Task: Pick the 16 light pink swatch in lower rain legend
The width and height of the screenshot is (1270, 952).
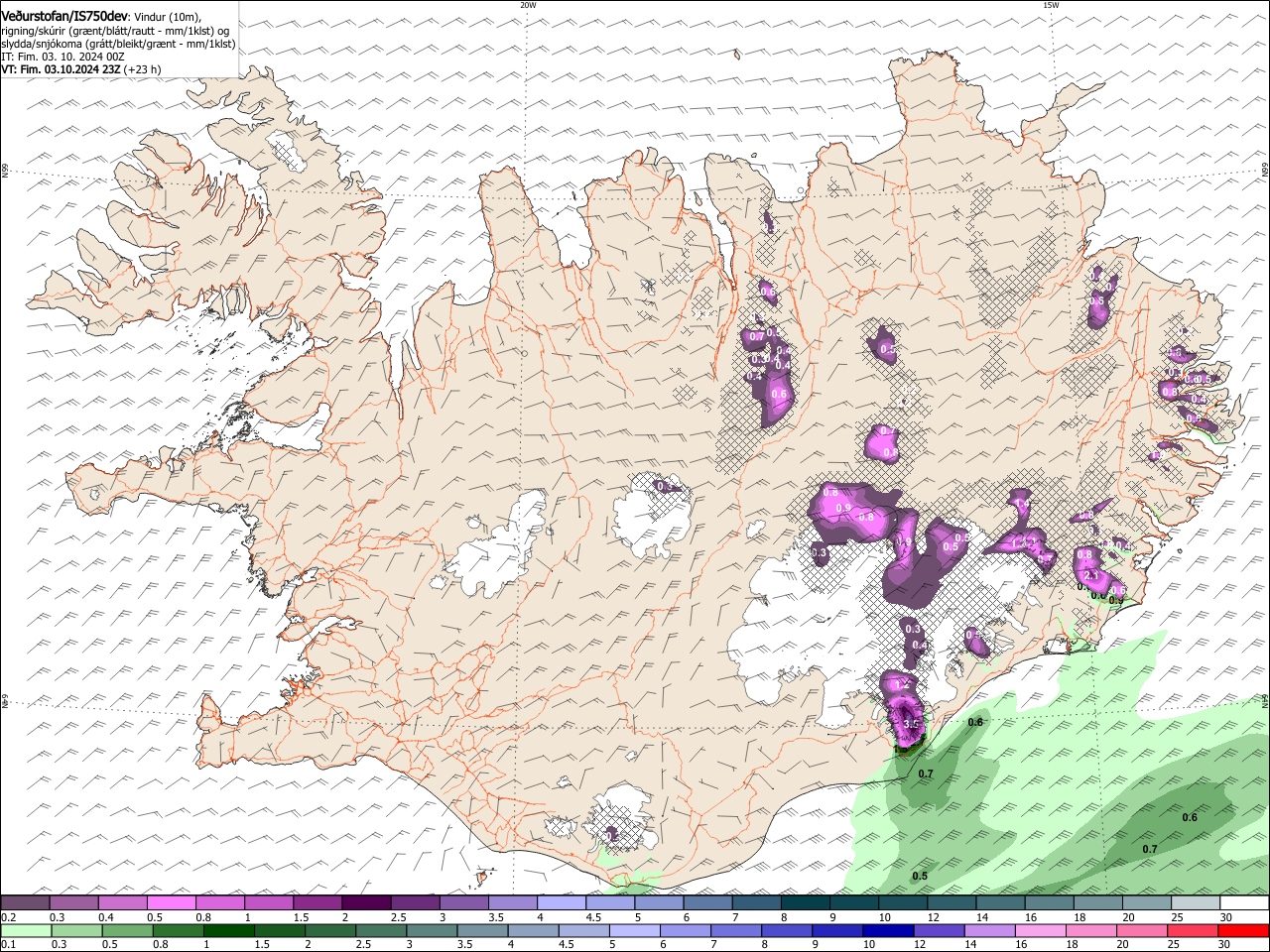Action: (x=1041, y=931)
